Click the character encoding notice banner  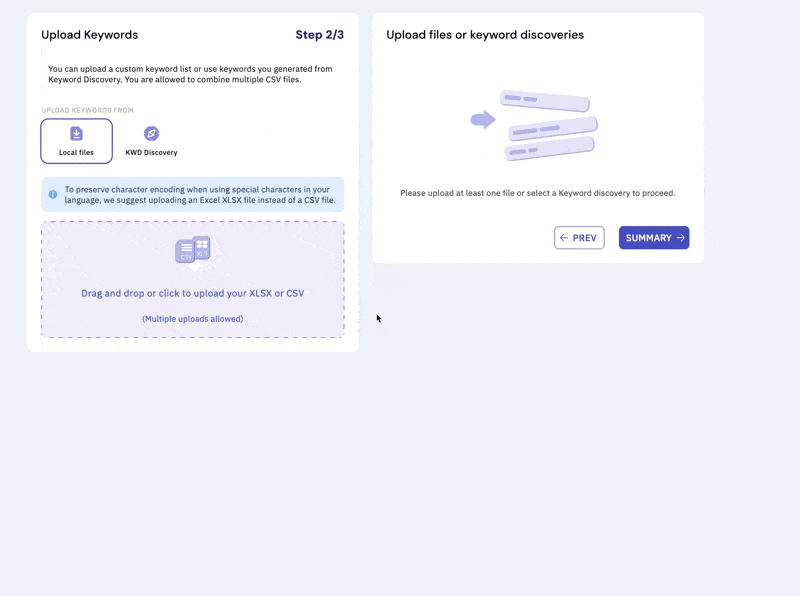pyautogui.click(x=193, y=194)
